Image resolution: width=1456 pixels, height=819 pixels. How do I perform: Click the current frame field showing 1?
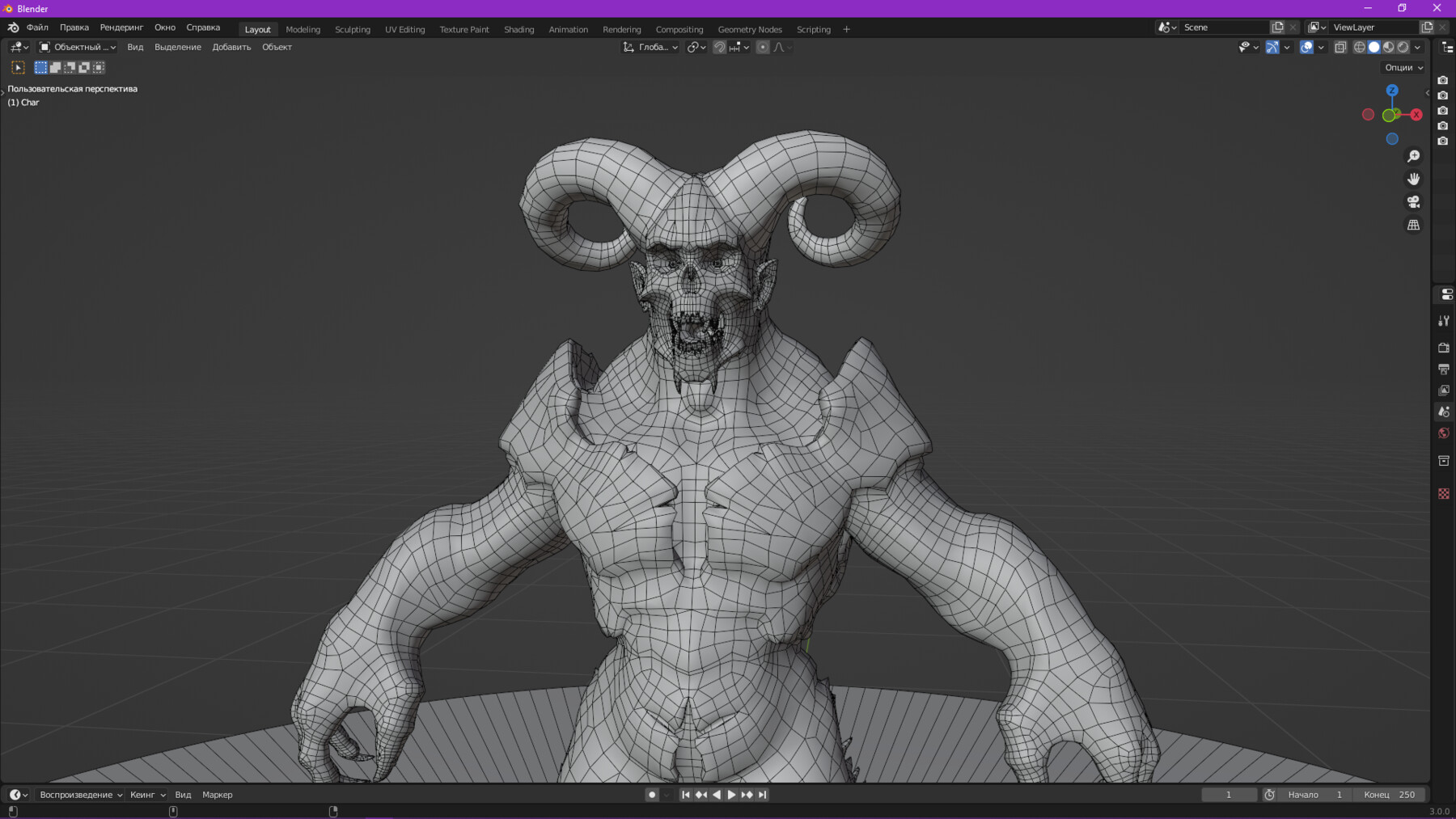point(1230,795)
